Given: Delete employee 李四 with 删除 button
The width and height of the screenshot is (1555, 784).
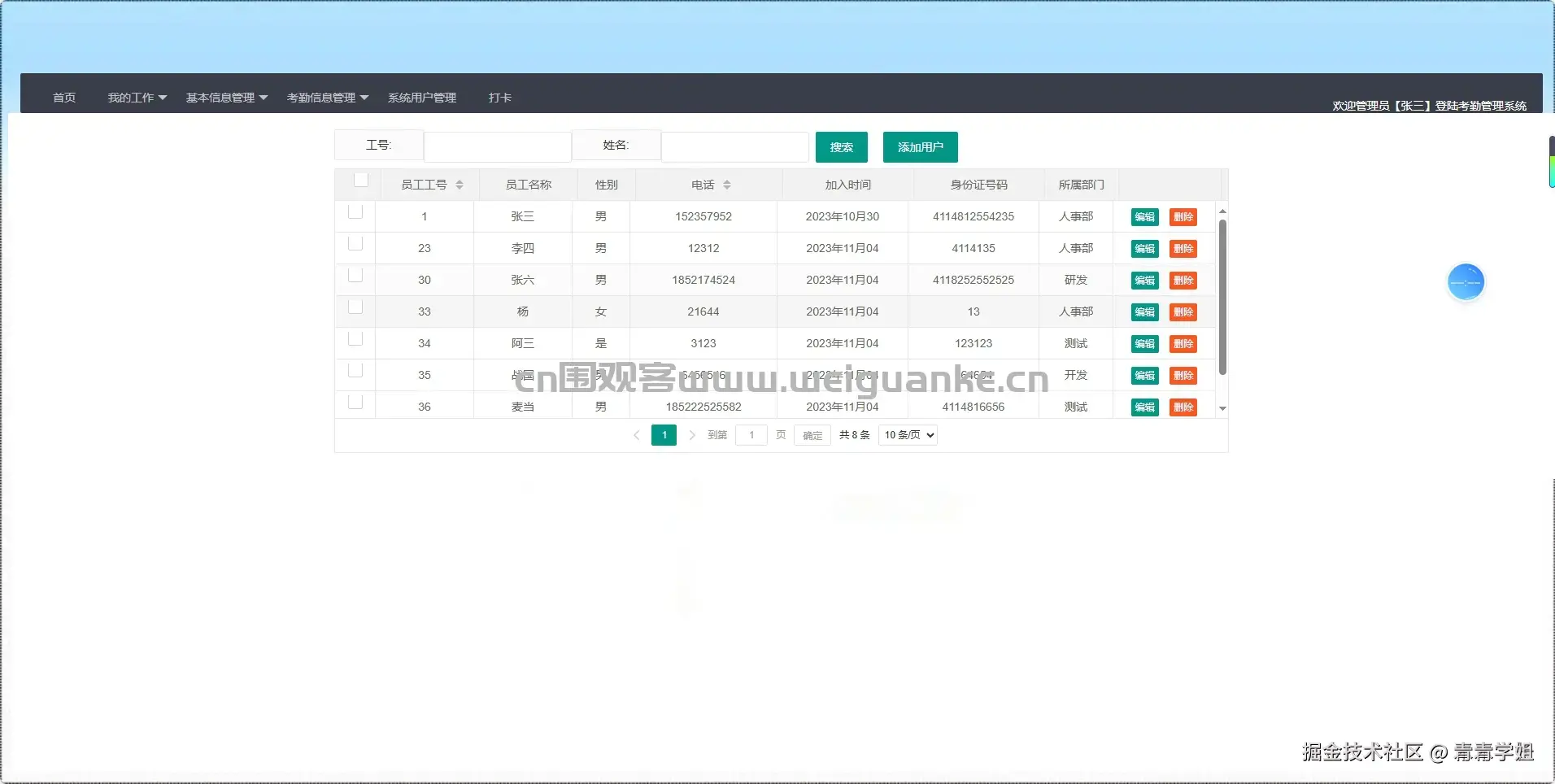Looking at the screenshot, I should (x=1183, y=249).
